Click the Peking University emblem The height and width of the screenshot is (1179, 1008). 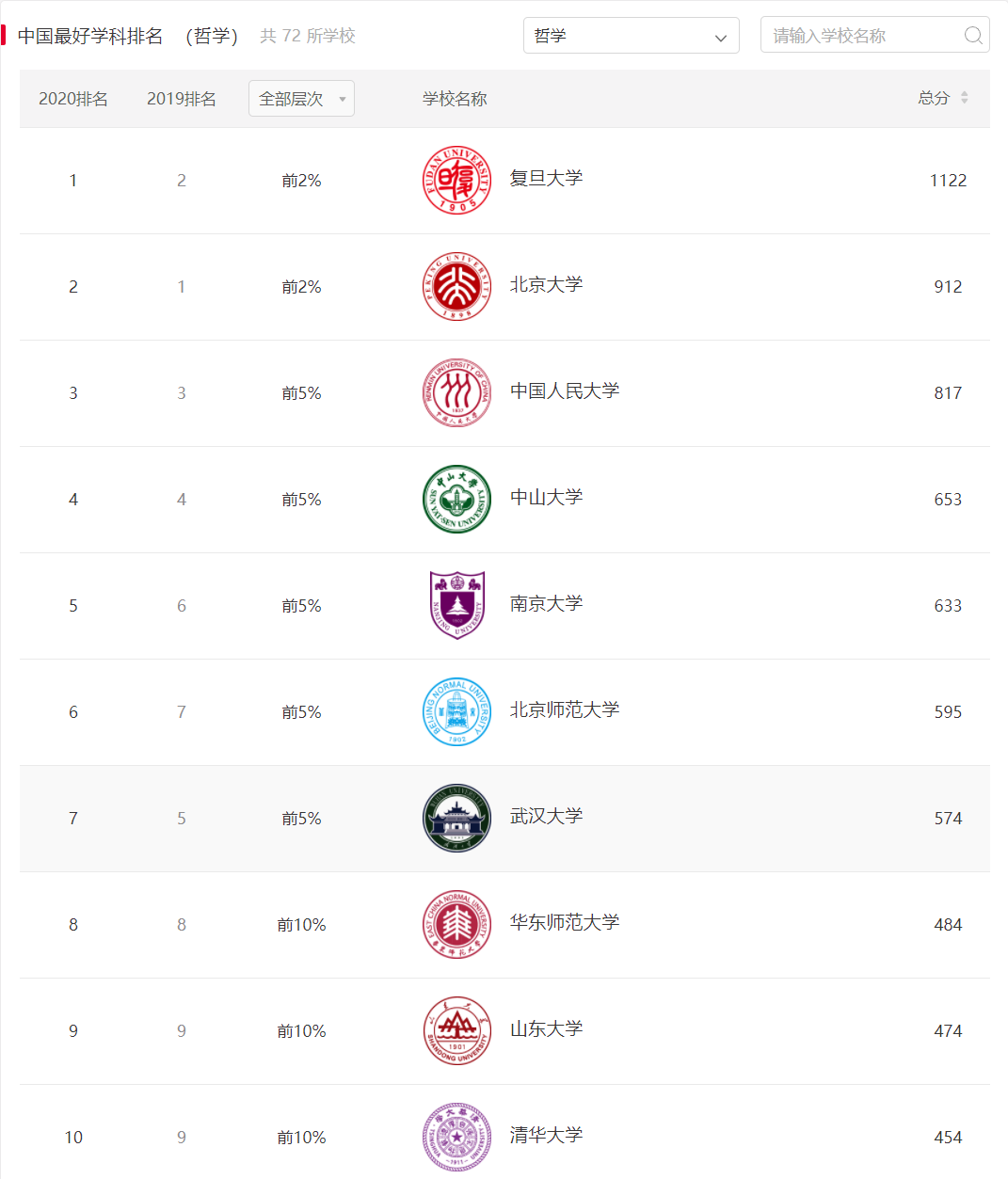click(x=456, y=287)
